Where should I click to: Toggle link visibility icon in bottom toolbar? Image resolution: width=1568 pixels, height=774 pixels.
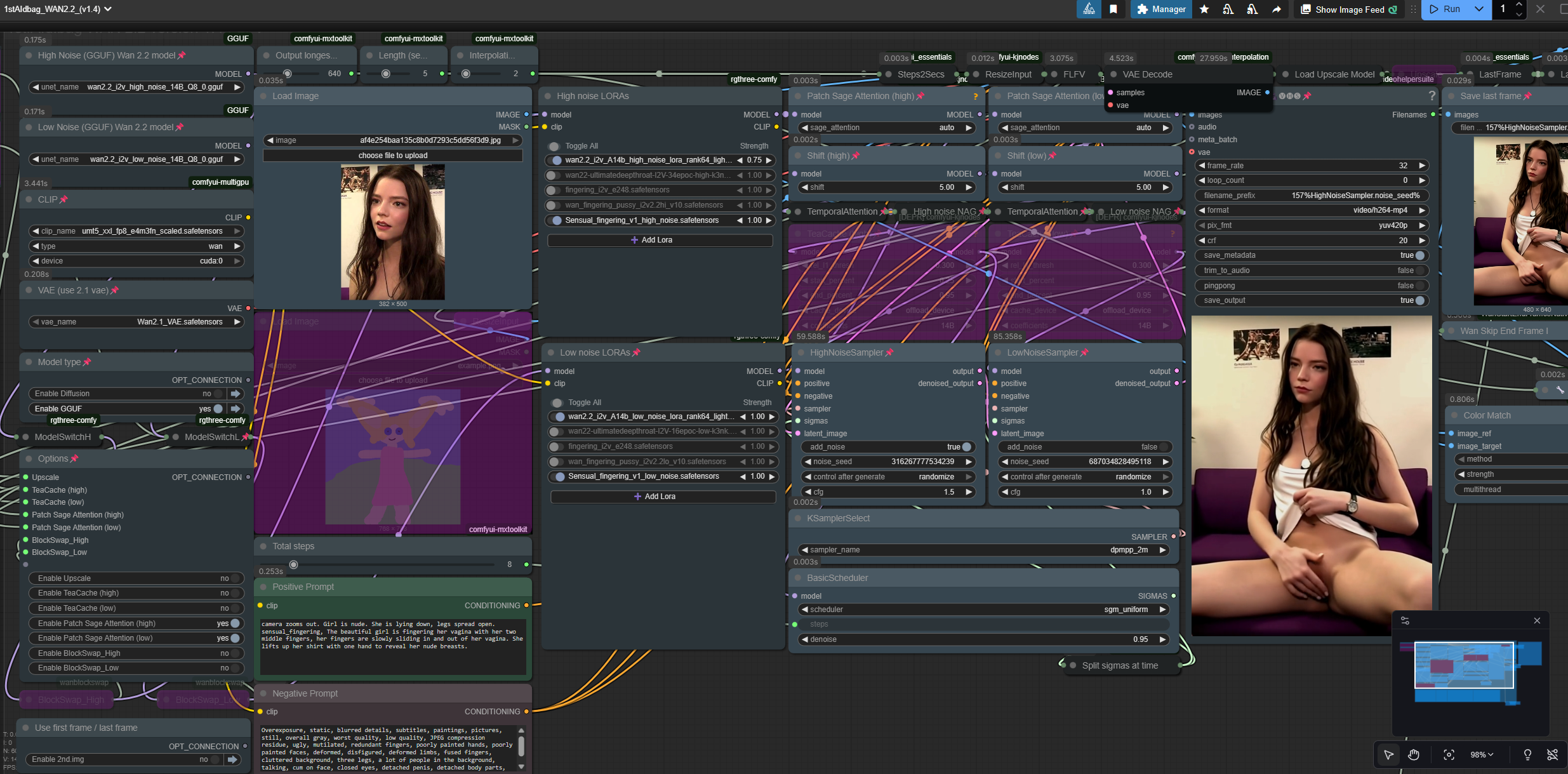point(1552,755)
